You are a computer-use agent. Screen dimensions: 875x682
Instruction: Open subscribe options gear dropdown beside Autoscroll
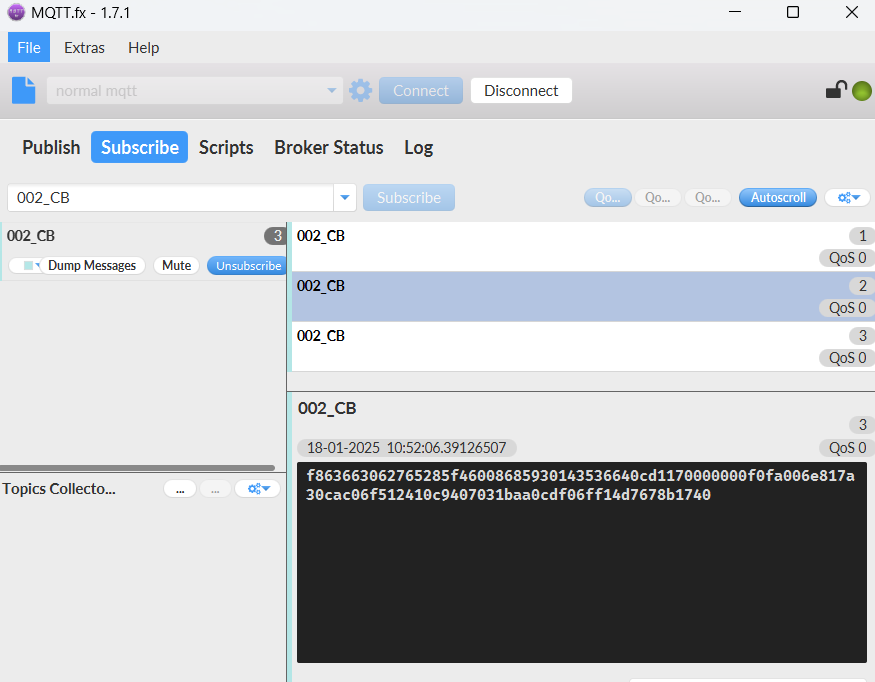click(847, 198)
